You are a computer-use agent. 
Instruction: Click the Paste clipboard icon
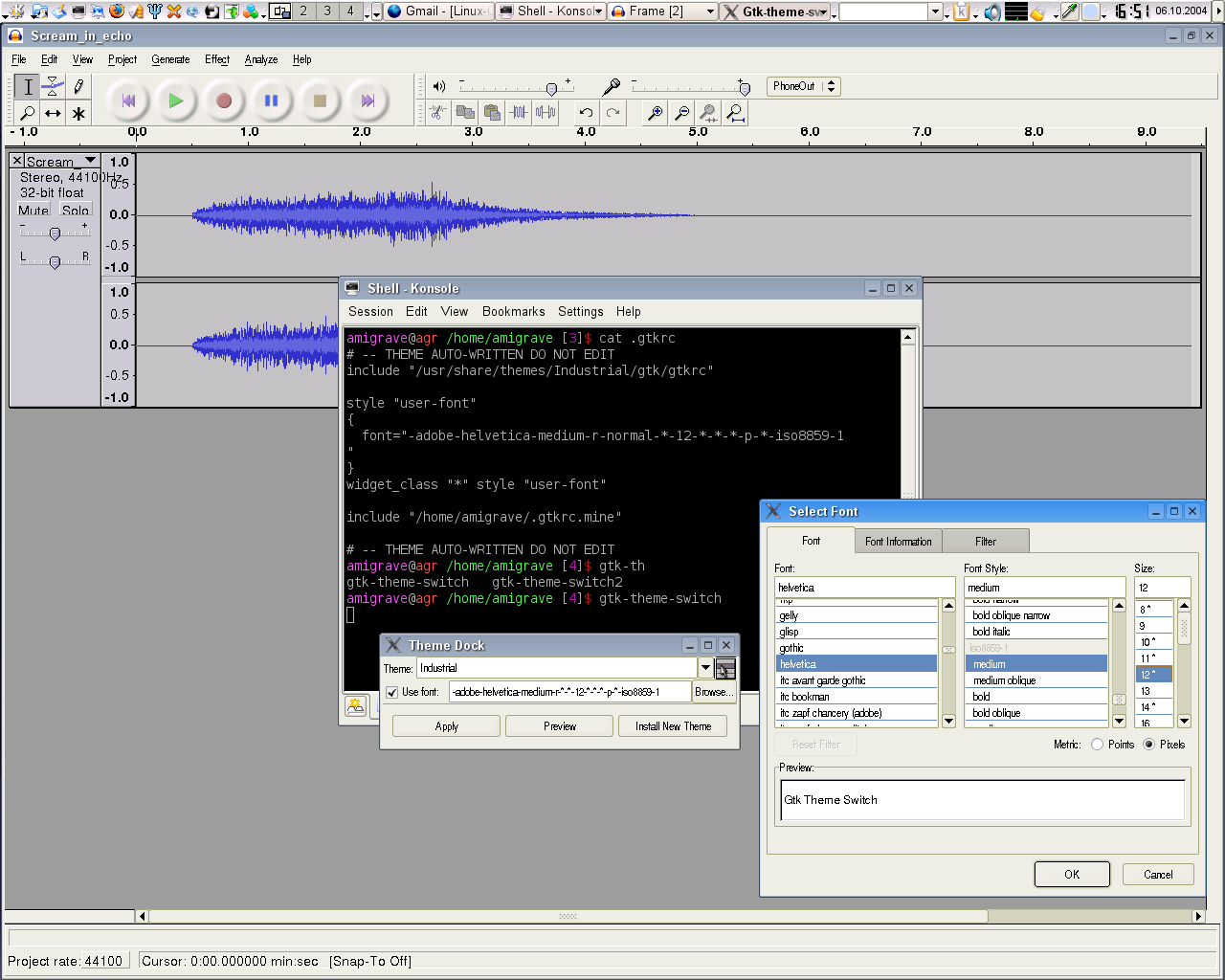coord(492,113)
